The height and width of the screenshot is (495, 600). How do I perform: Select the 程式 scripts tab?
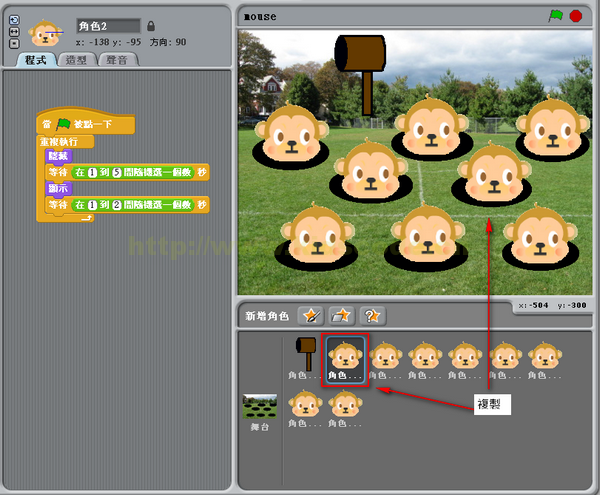tap(36, 60)
